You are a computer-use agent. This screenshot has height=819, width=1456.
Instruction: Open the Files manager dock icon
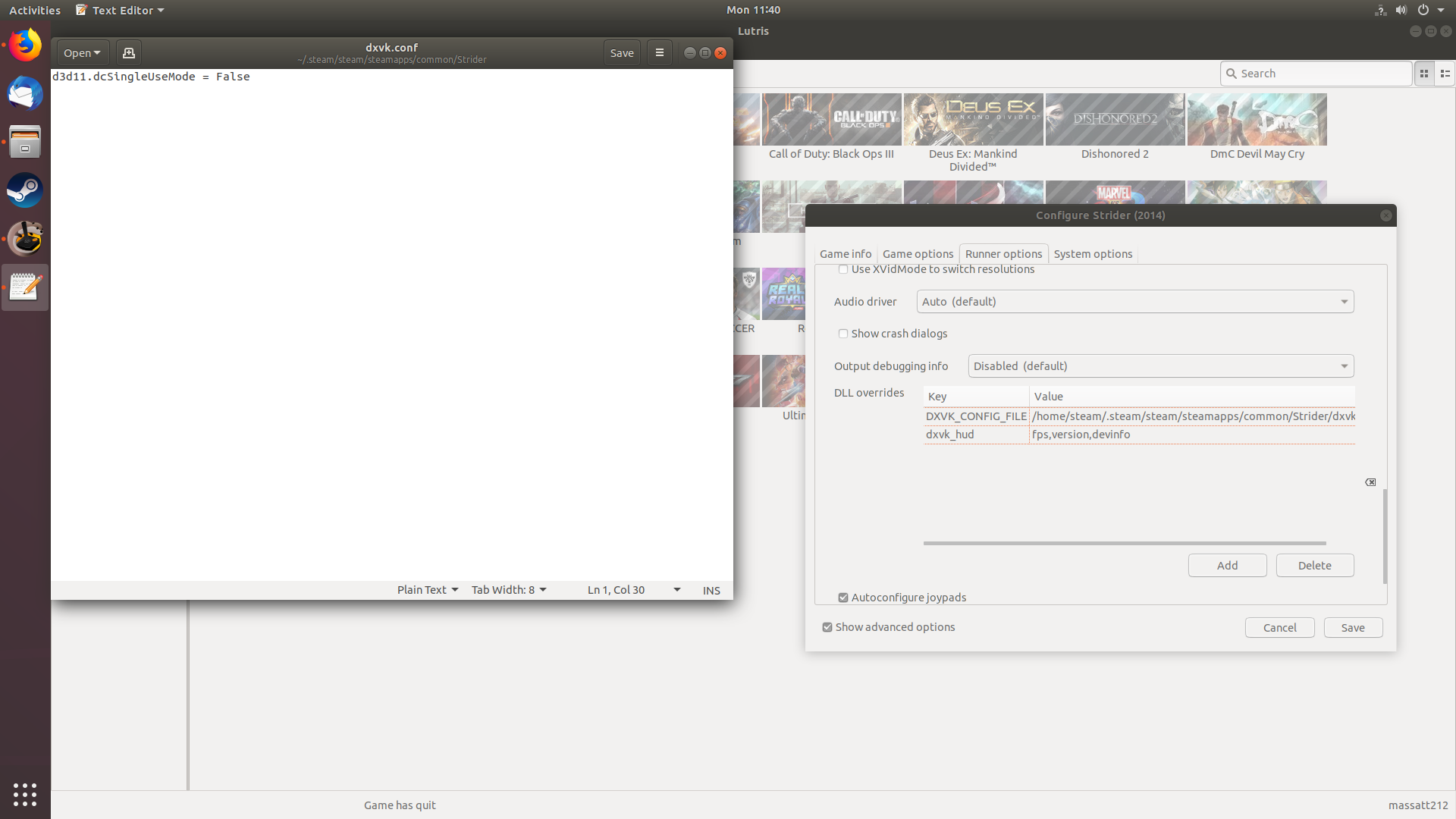click(x=25, y=142)
